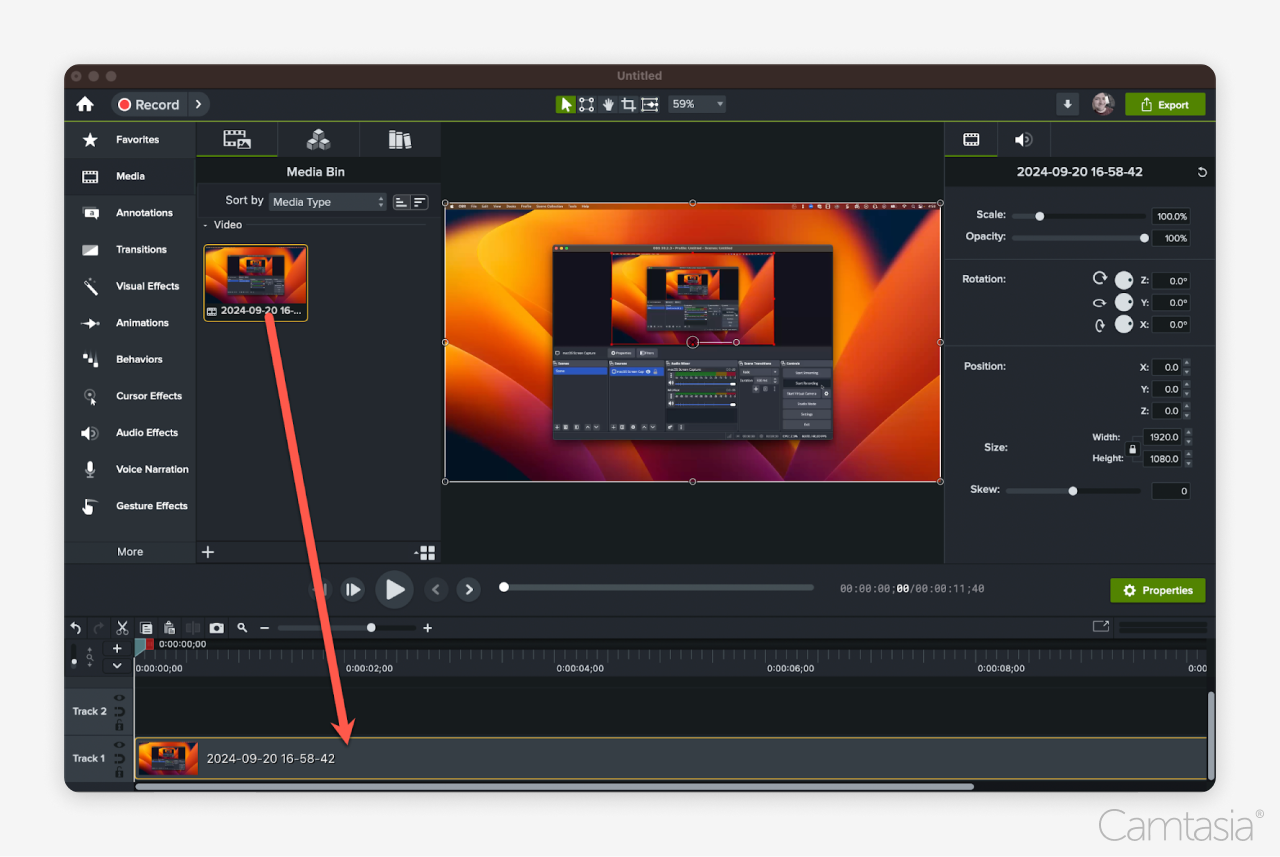The height and width of the screenshot is (857, 1280).
Task: Select the Crop tool in the canvas toolbar
Action: tap(628, 104)
